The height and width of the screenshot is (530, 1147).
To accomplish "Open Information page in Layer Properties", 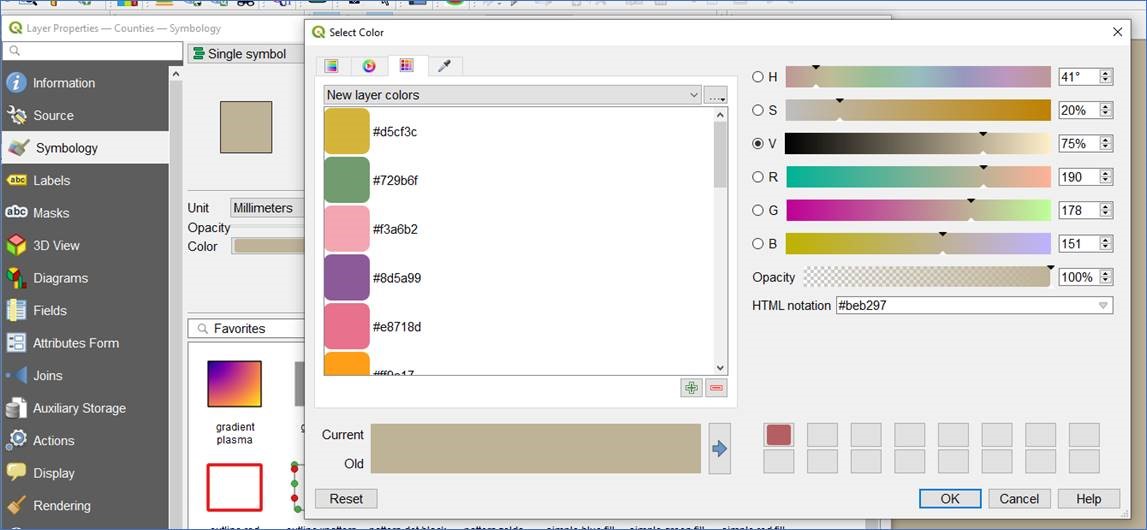I will 85,83.
